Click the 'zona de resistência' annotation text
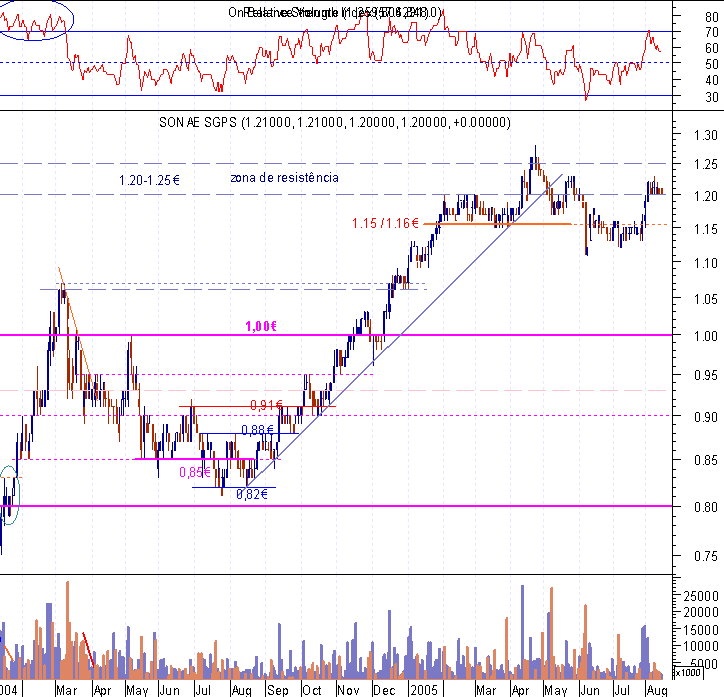724x697 pixels. click(284, 178)
